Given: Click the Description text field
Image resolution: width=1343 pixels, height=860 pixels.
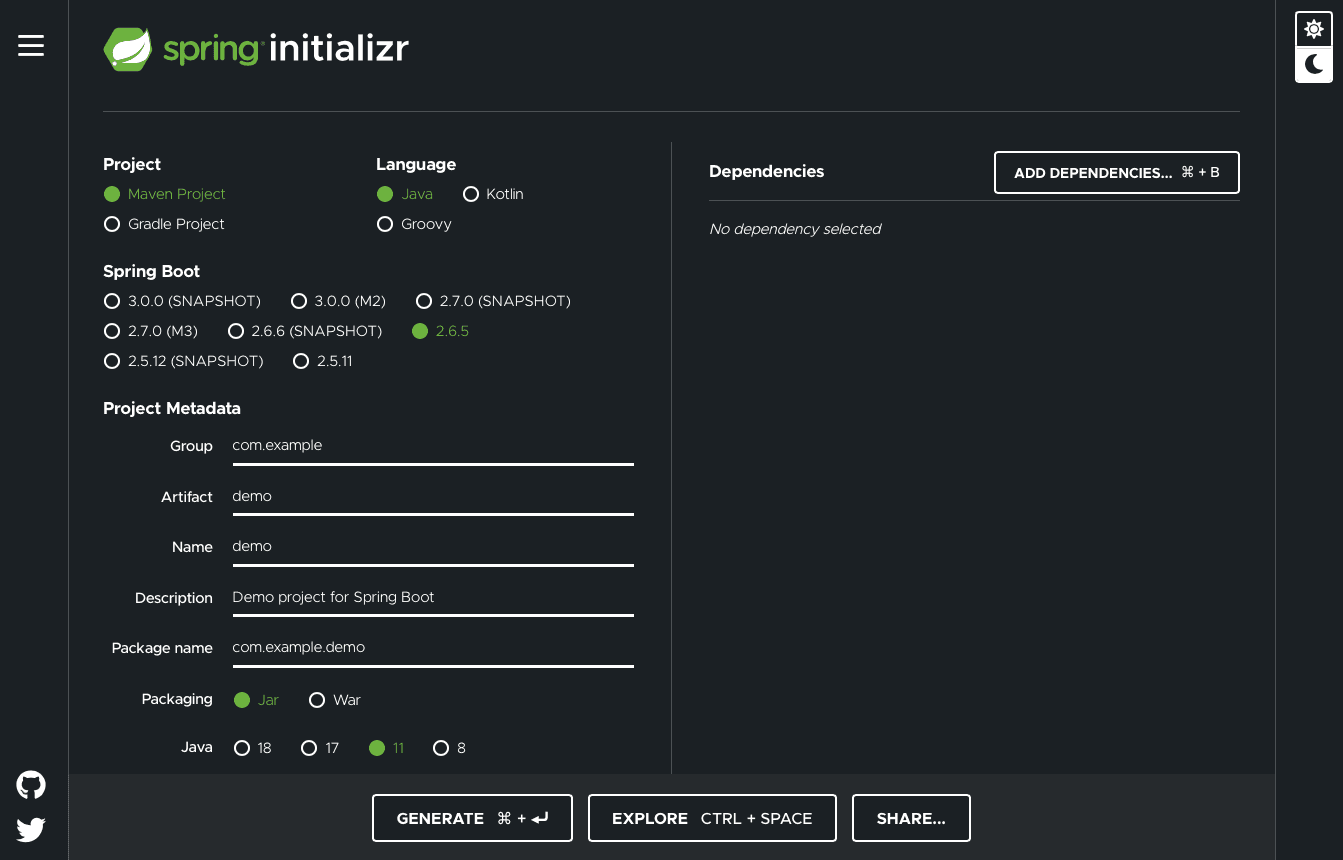Looking at the screenshot, I should pyautogui.click(x=432, y=597).
